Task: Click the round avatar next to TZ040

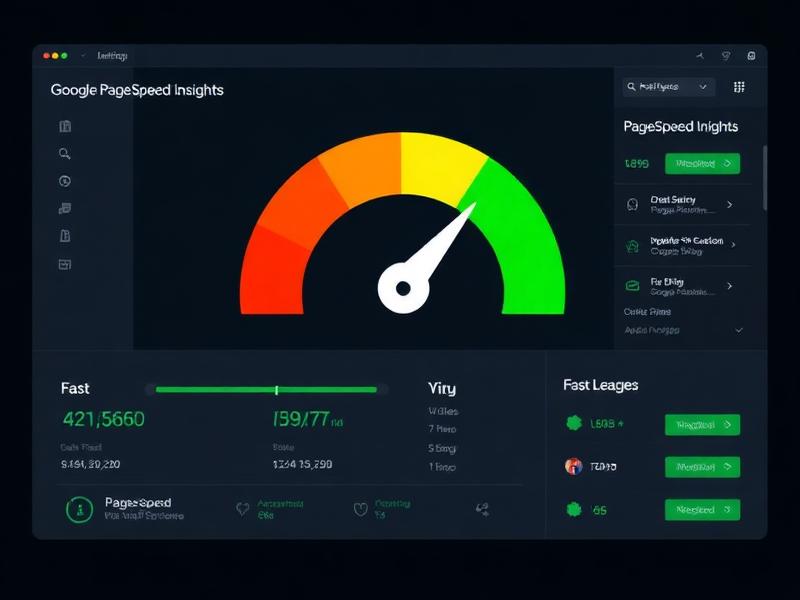Action: (x=574, y=466)
